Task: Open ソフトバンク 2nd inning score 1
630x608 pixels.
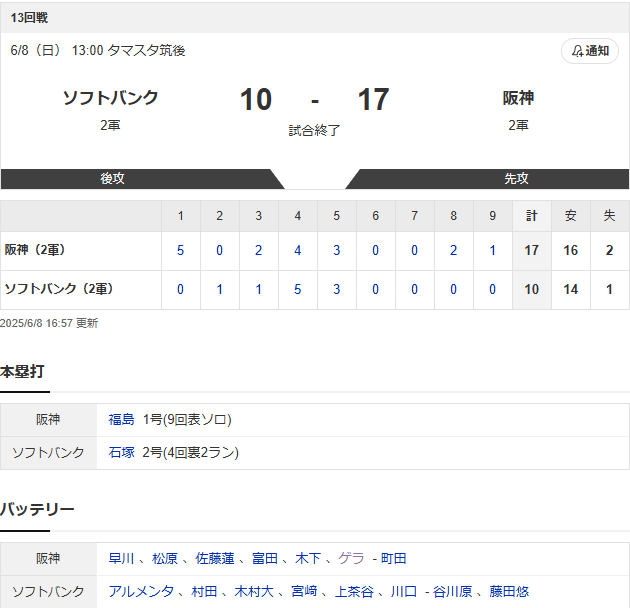Action: point(219,289)
